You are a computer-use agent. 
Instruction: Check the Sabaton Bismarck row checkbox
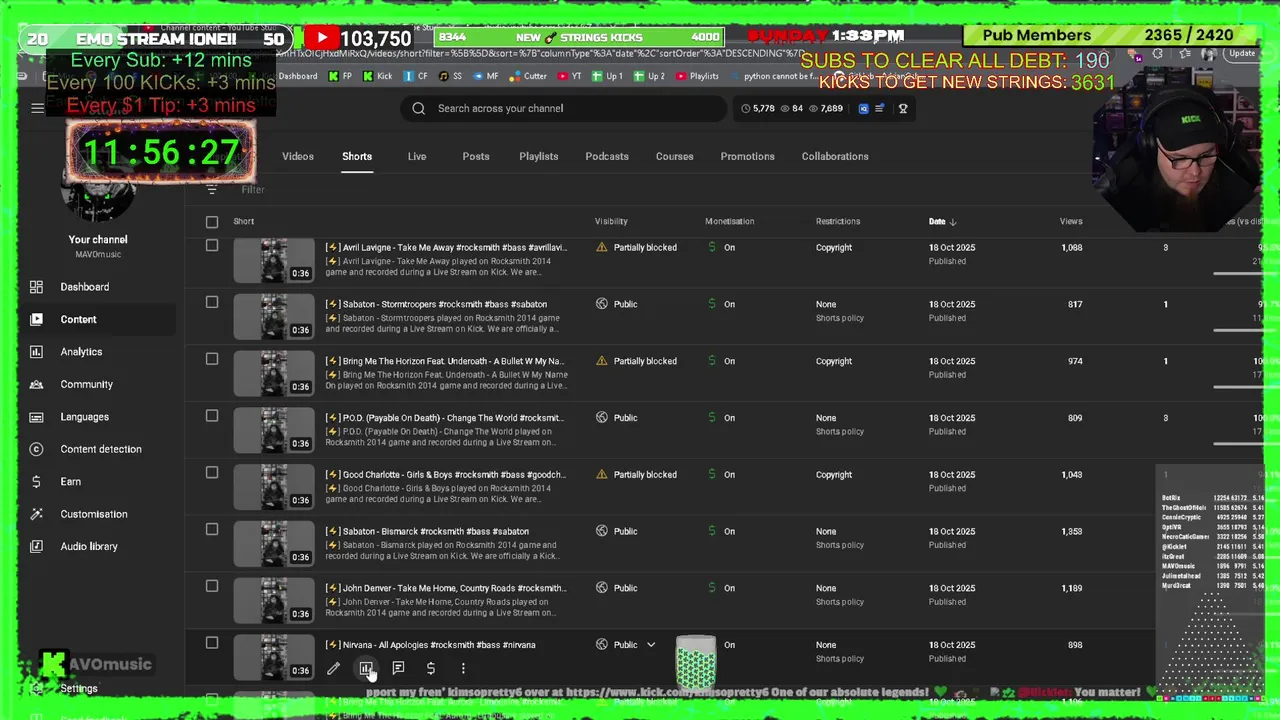point(211,530)
